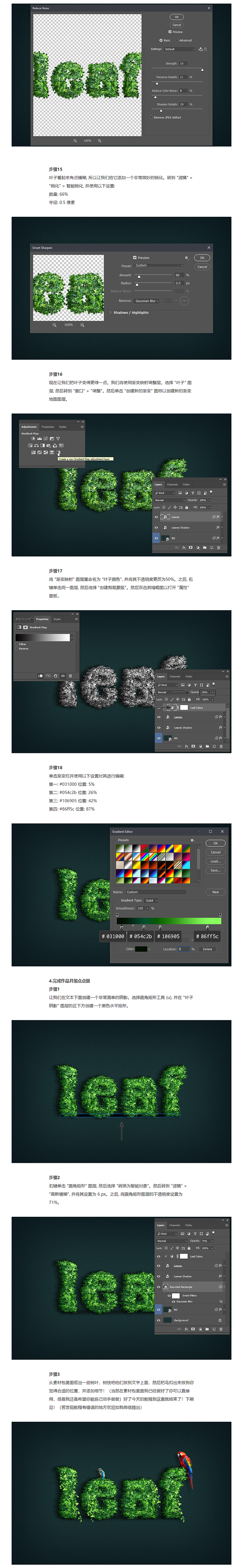Image resolution: width=242 pixels, height=1568 pixels.
Task: Open the Settings Default dropdown in Reduce Noise
Action: [179, 49]
